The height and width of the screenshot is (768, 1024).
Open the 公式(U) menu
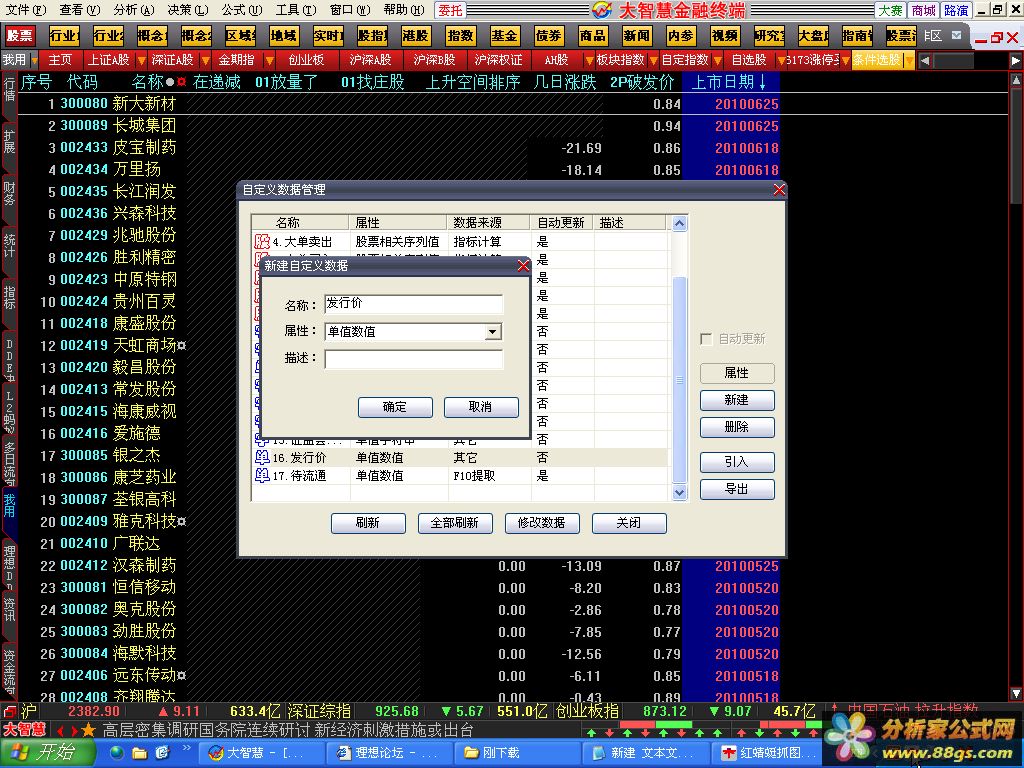coord(242,10)
